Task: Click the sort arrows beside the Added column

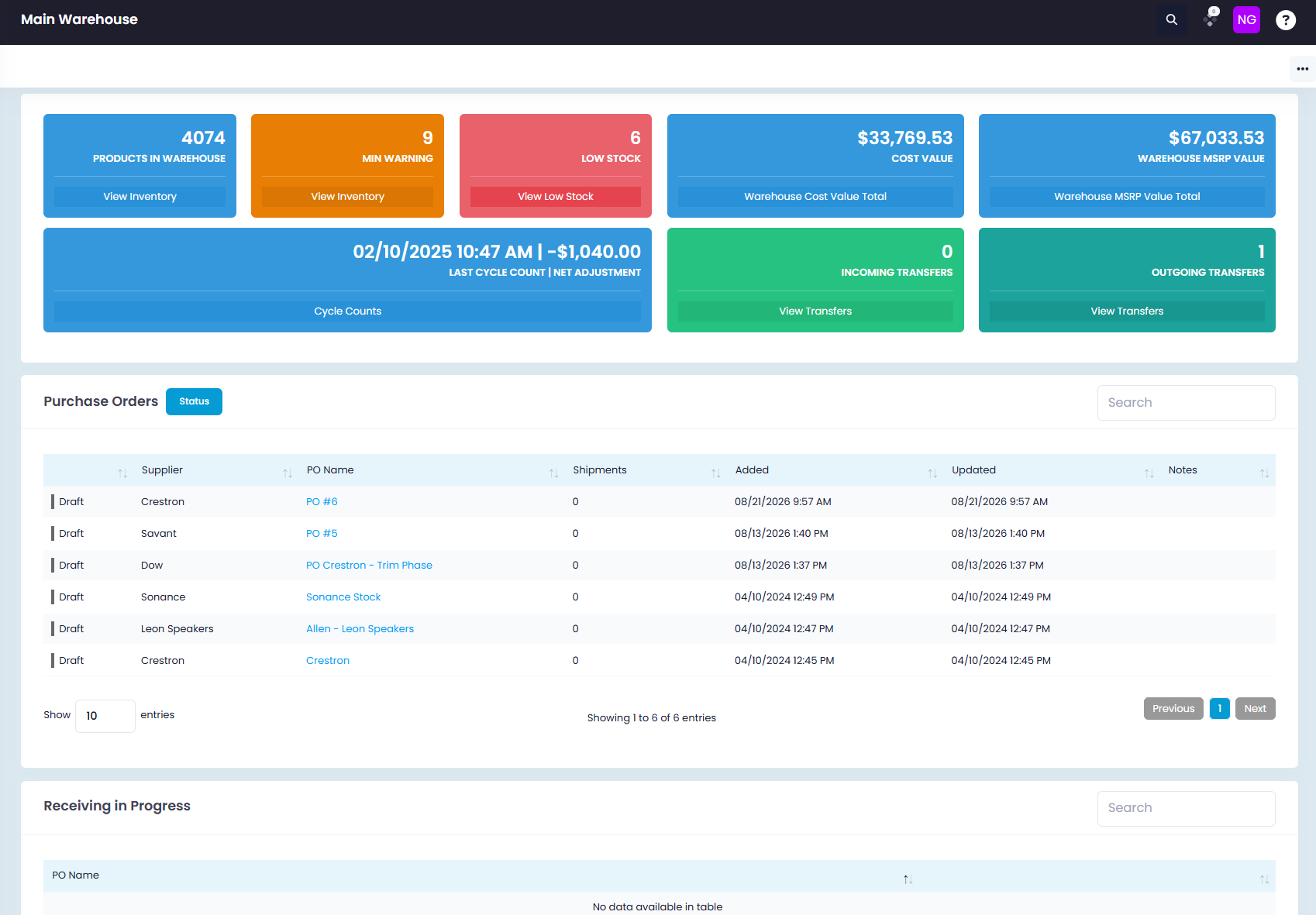Action: click(932, 473)
